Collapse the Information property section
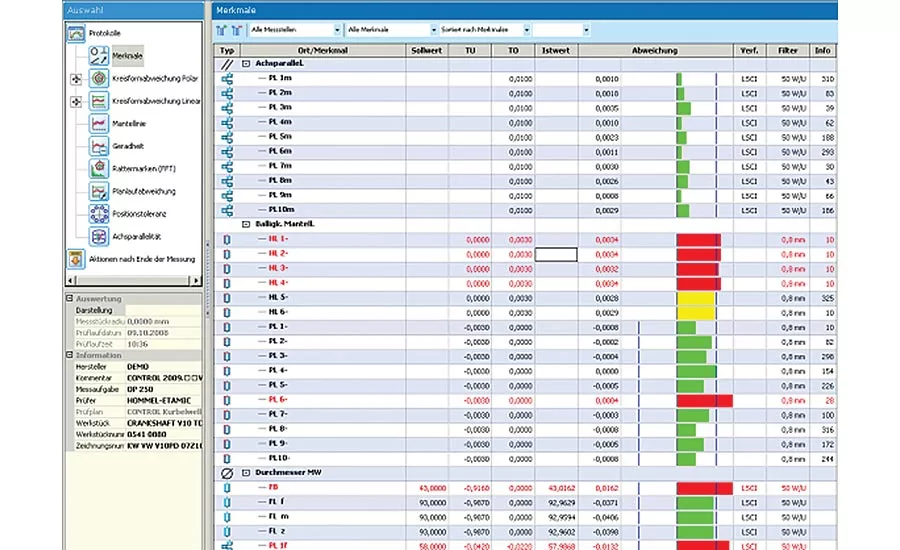Screen dimensions: 900x550 tap(69, 355)
